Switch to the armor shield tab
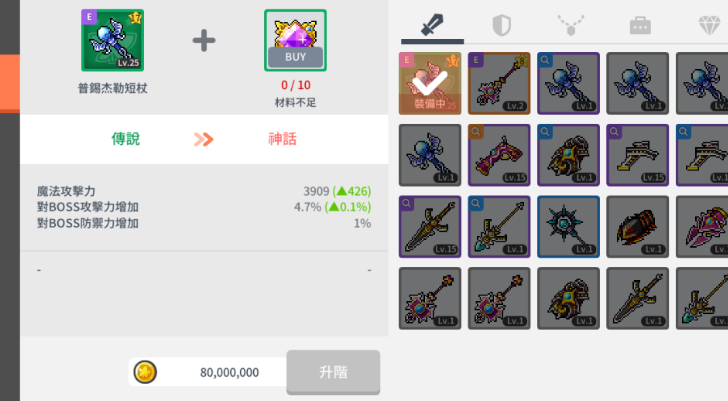This screenshot has height=401, width=728. tap(501, 26)
